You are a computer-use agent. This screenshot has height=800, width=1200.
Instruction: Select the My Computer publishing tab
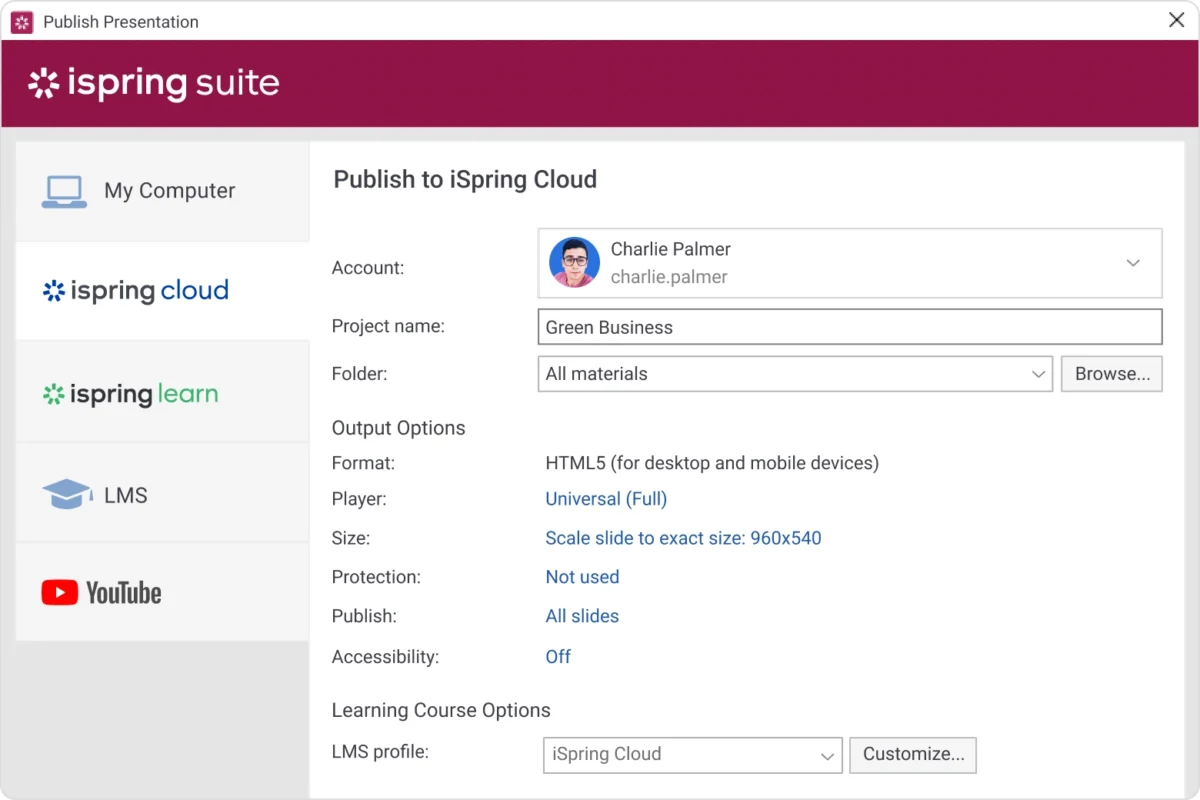pos(163,191)
